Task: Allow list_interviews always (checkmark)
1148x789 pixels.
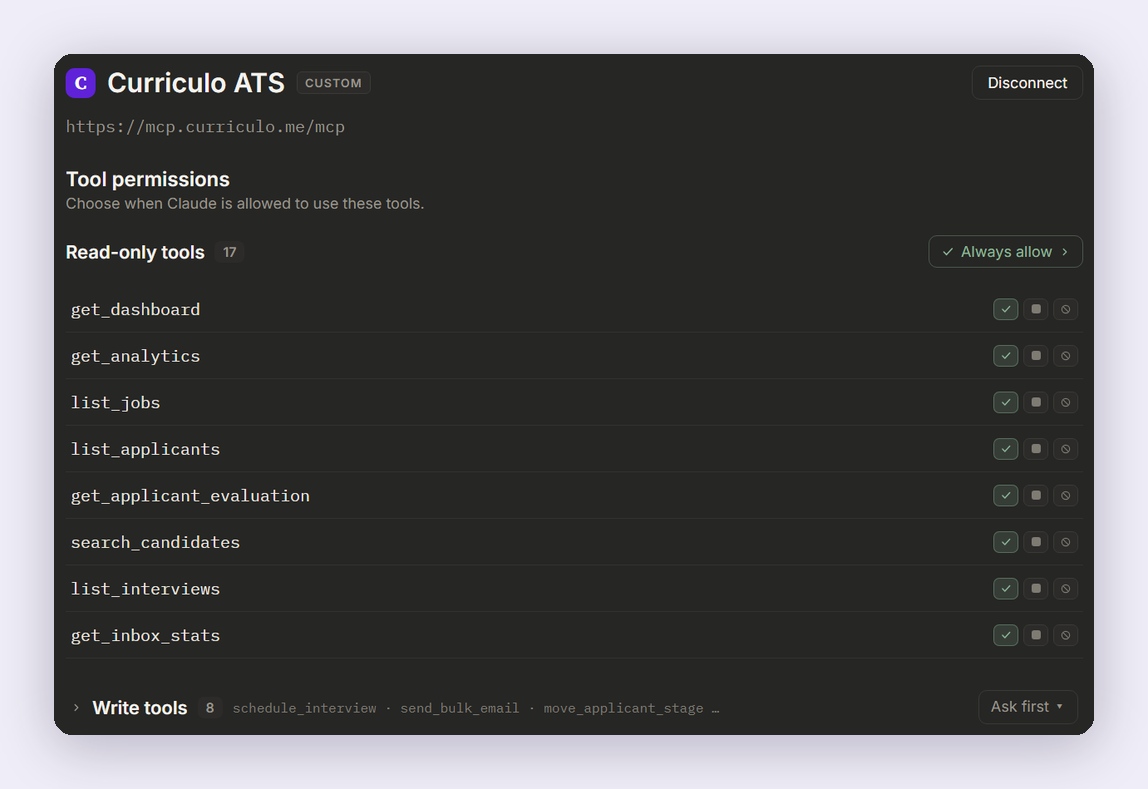Action: coord(1005,588)
